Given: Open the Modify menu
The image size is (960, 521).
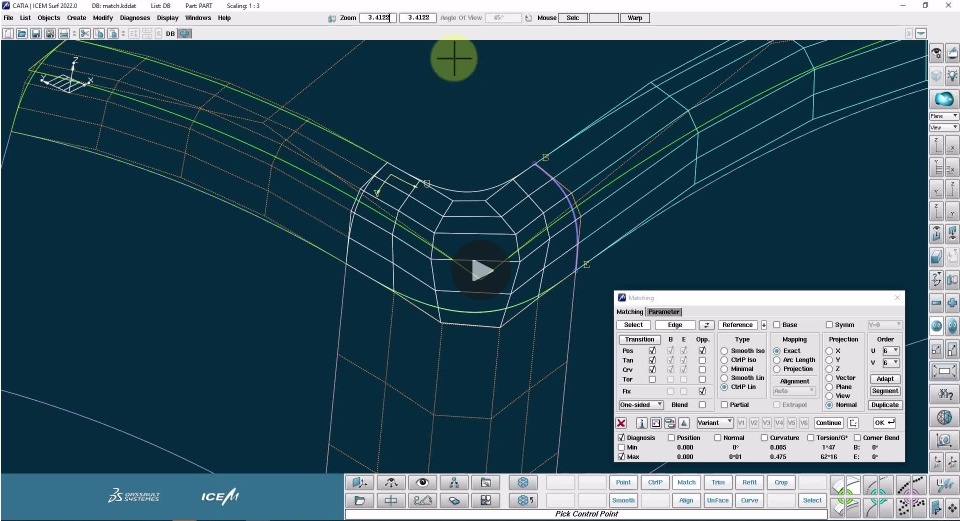Looking at the screenshot, I should pyautogui.click(x=103, y=18).
